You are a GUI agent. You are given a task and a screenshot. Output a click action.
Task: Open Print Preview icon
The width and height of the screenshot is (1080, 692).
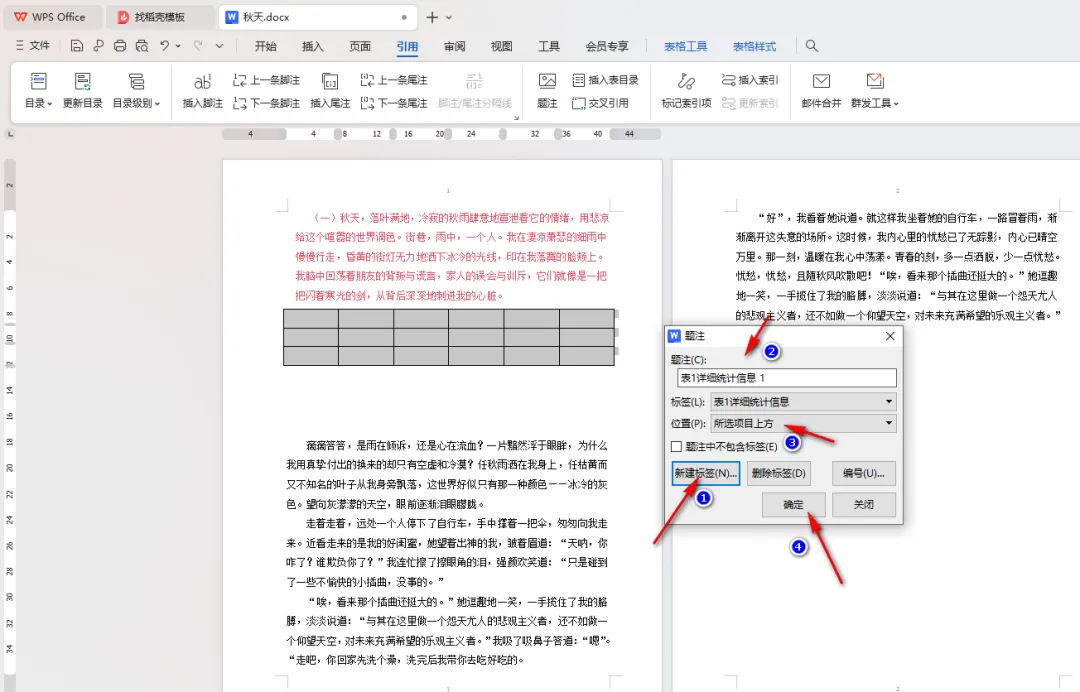142,45
